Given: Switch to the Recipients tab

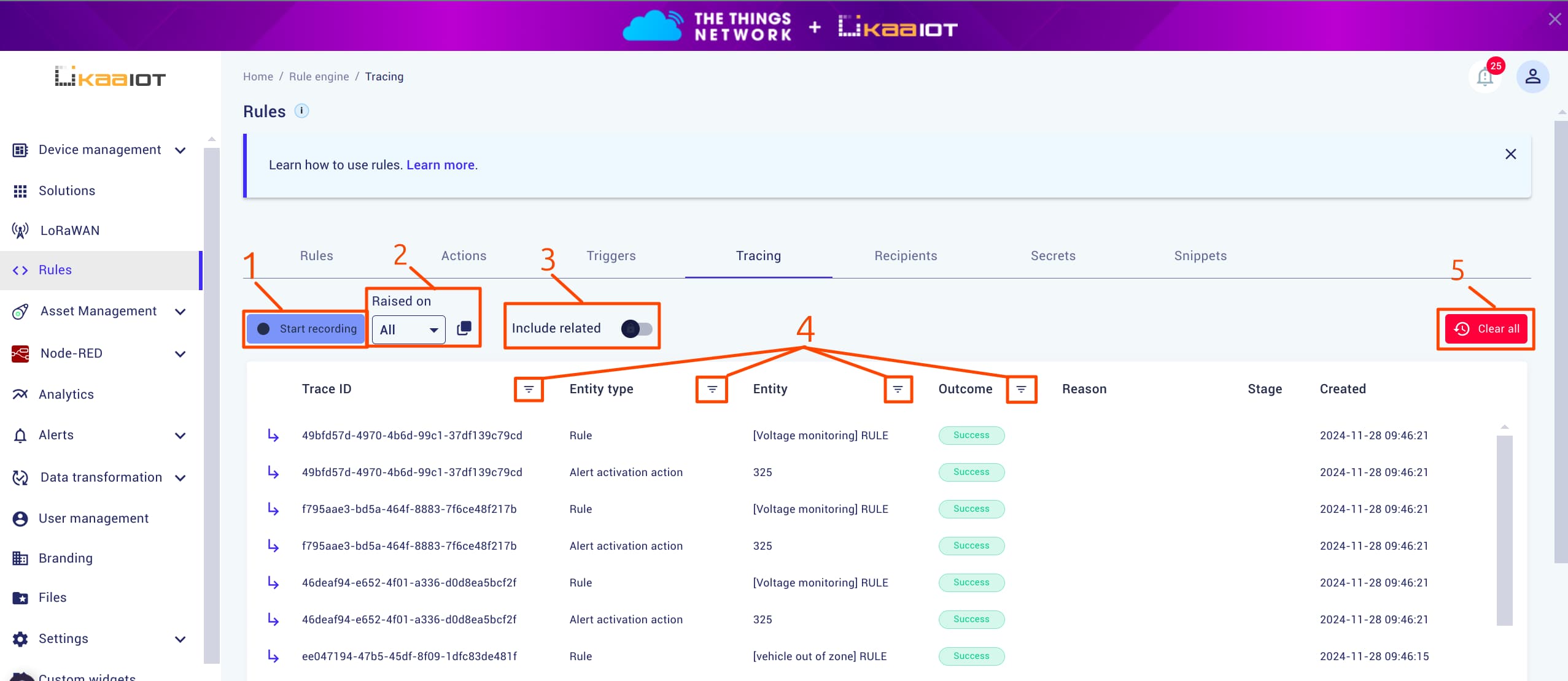Looking at the screenshot, I should tap(906, 256).
